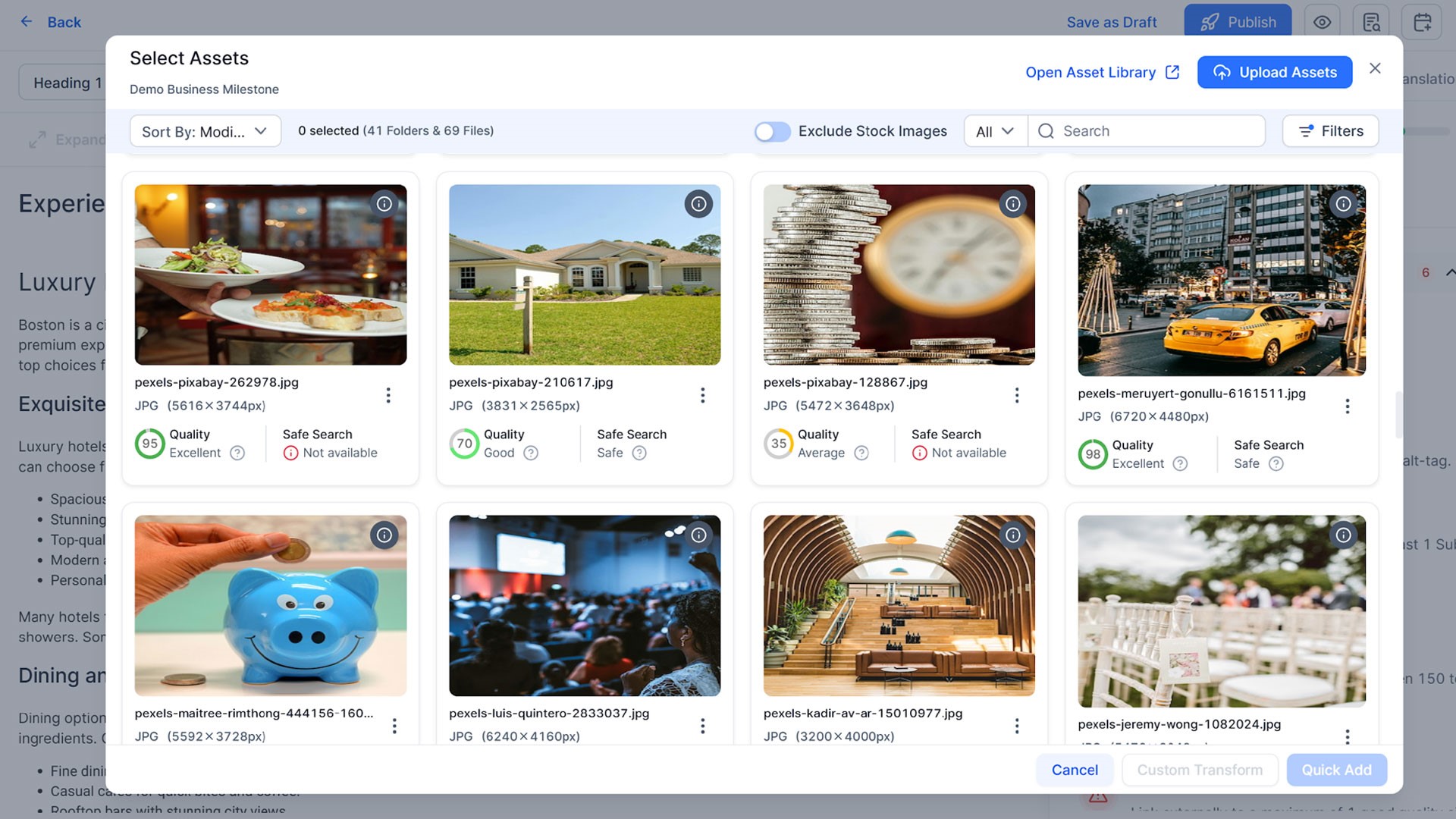1456x819 pixels.
Task: Click the Back arrow icon
Action: tap(27, 22)
